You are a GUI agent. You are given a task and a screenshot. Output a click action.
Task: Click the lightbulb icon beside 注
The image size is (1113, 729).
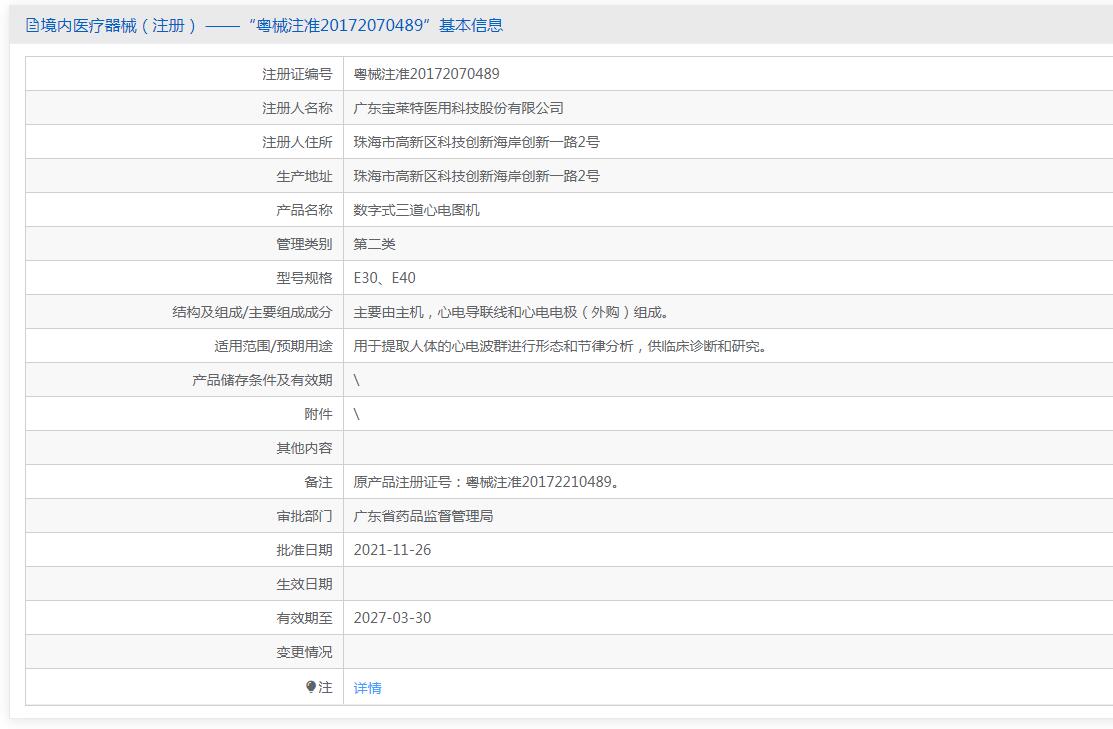click(311, 686)
